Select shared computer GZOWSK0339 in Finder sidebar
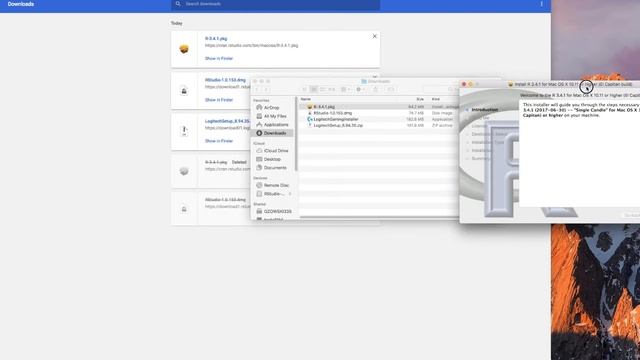This screenshot has height=360, width=640. 278,211
